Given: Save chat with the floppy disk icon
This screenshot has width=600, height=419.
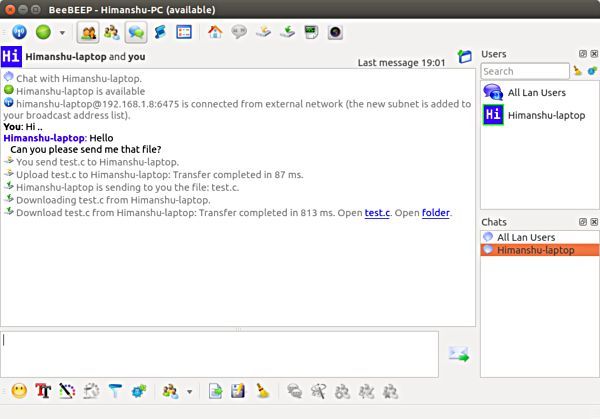Looking at the screenshot, I should pos(238,391).
